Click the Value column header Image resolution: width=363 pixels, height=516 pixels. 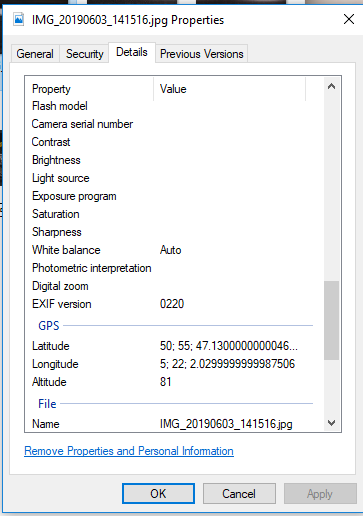229,89
